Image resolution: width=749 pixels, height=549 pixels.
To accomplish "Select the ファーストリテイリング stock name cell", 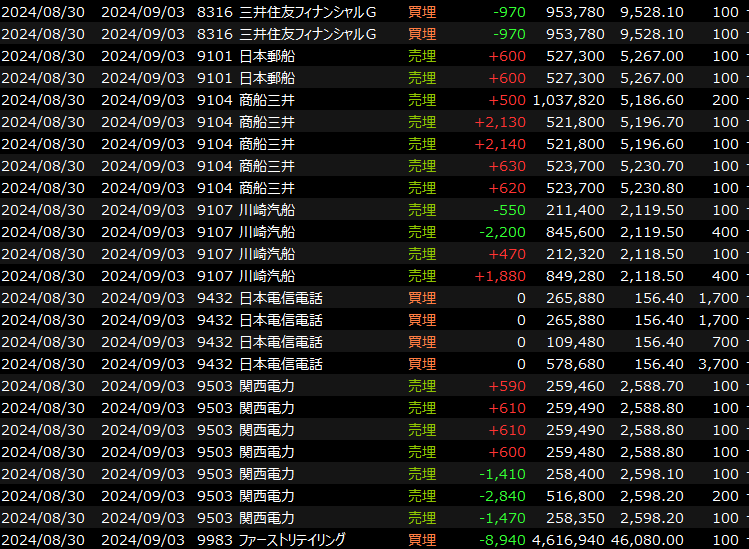I will (292, 540).
